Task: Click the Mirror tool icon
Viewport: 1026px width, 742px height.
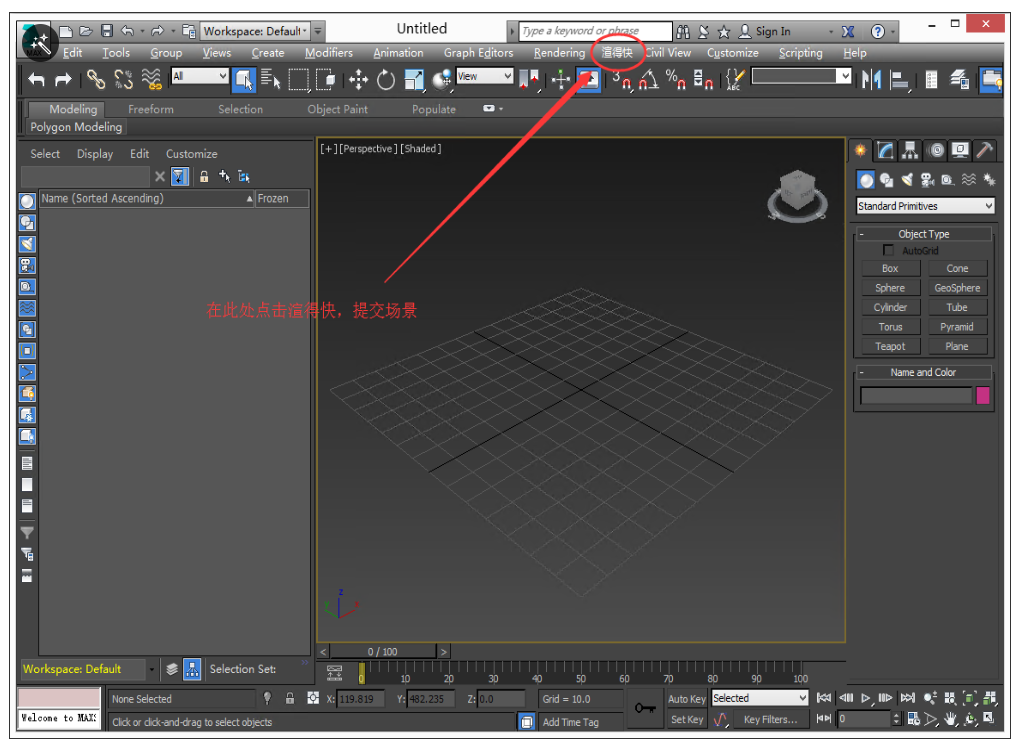Action: click(871, 80)
